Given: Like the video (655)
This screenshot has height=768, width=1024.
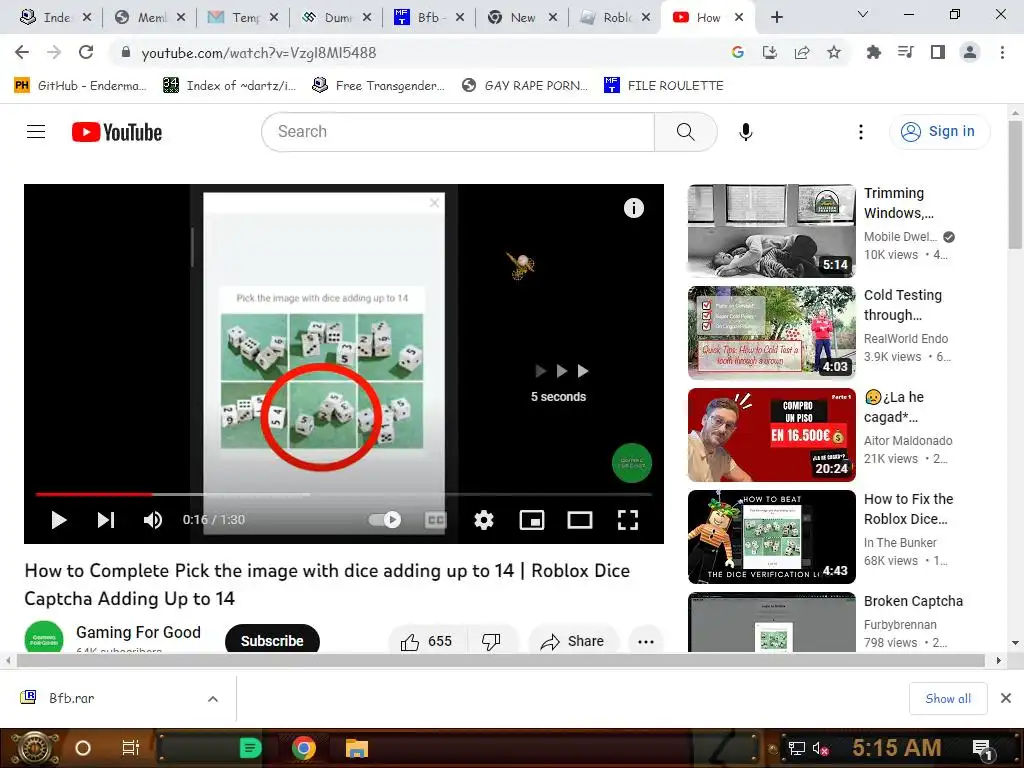Looking at the screenshot, I should 426,641.
